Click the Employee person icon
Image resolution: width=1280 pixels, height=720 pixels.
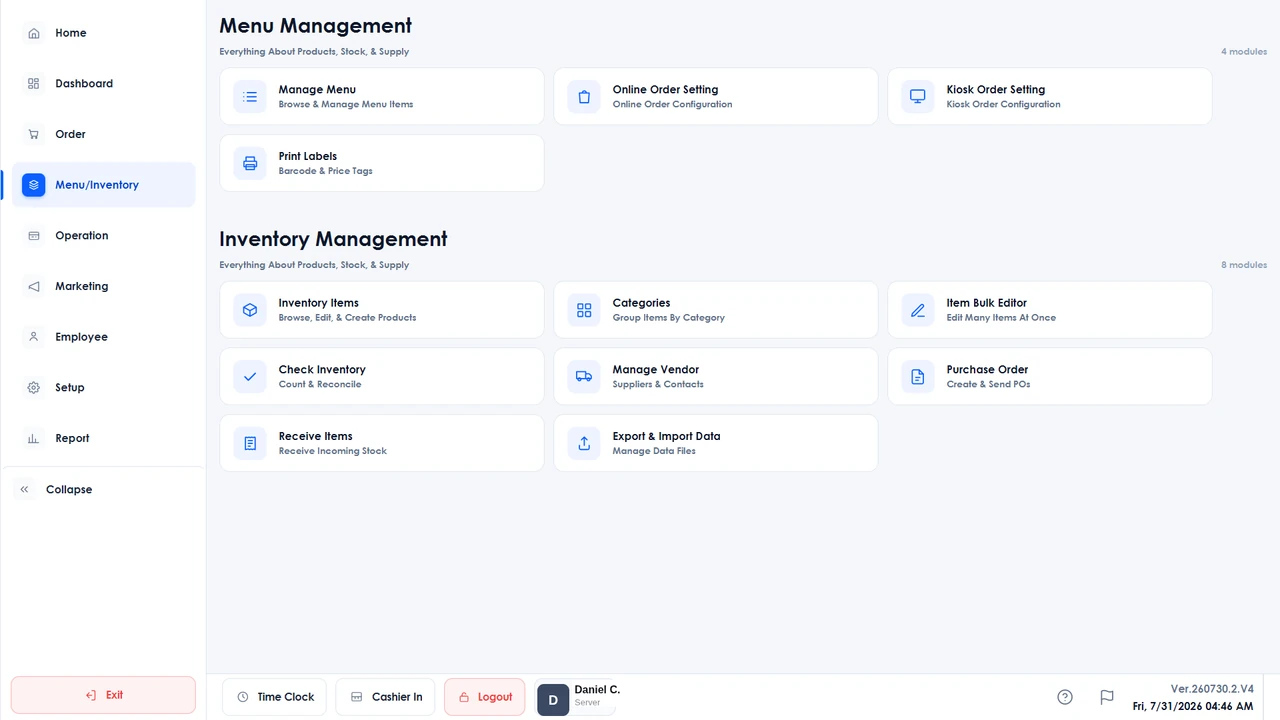pyautogui.click(x=34, y=337)
